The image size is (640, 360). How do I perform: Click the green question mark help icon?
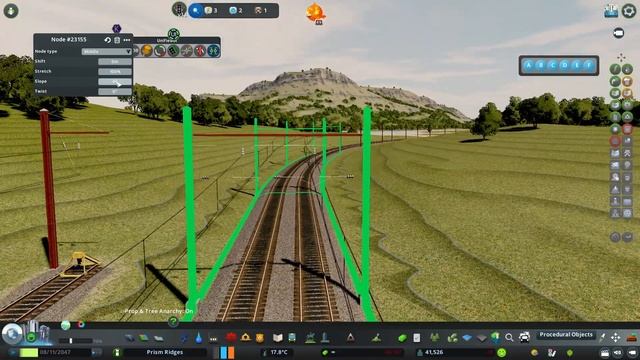(173, 322)
